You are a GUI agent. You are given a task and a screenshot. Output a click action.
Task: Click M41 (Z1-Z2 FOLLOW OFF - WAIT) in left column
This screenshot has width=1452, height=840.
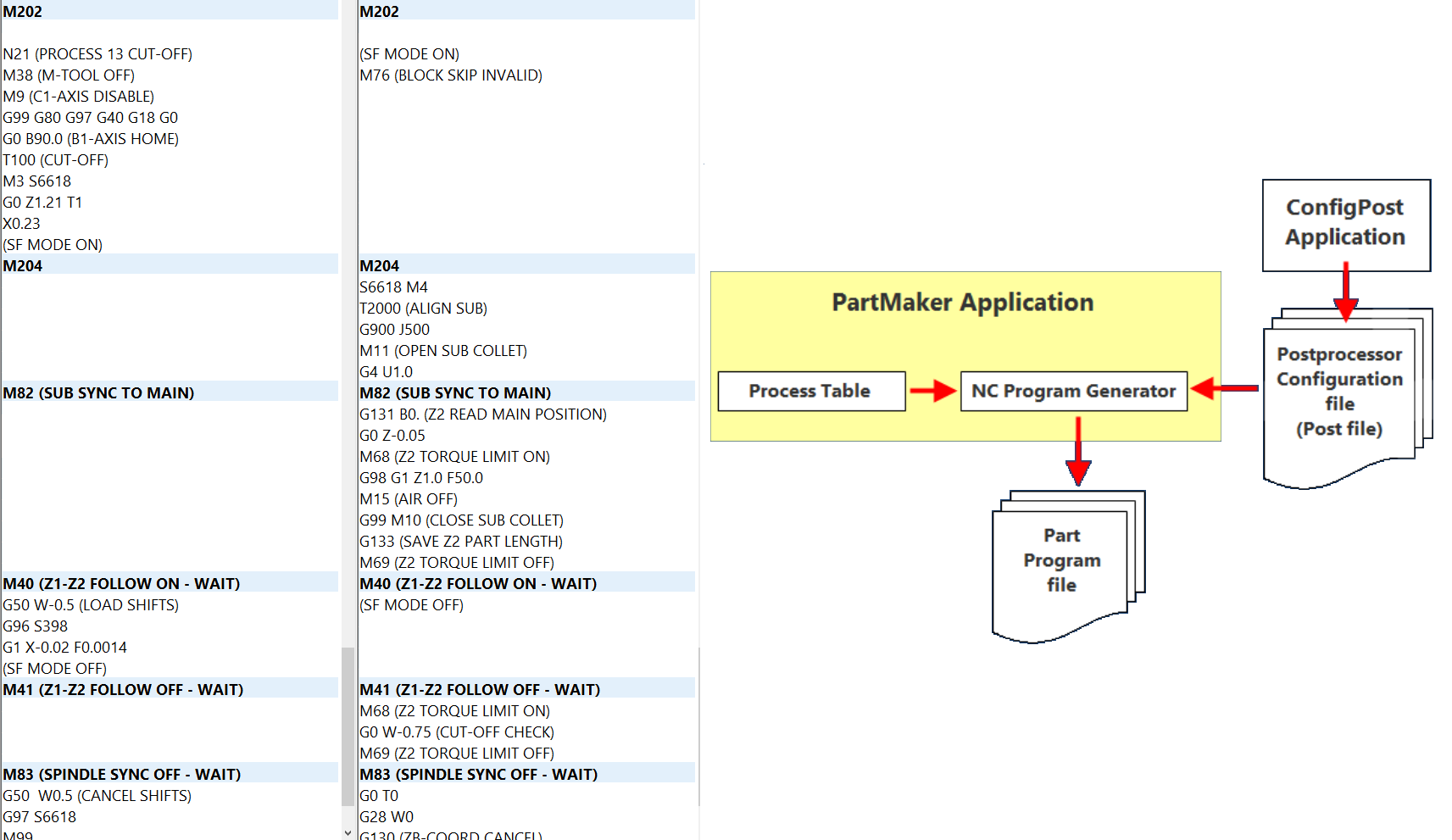(170, 689)
